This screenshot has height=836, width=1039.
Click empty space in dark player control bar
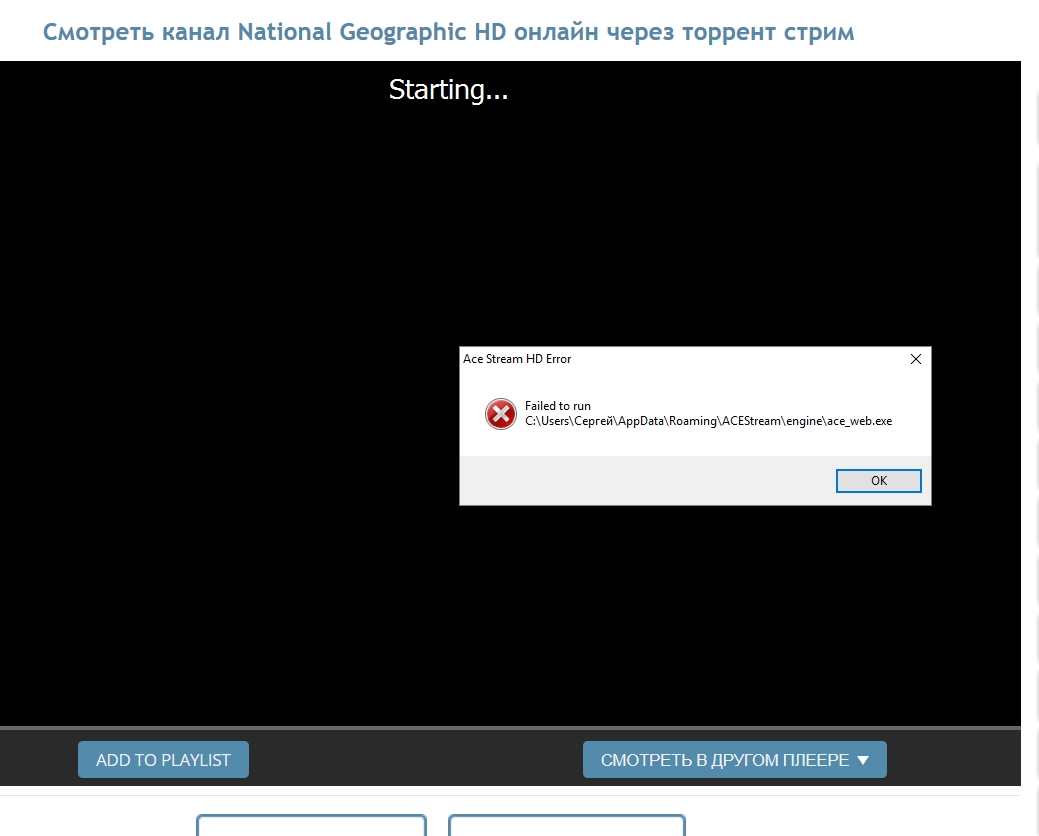click(x=415, y=760)
